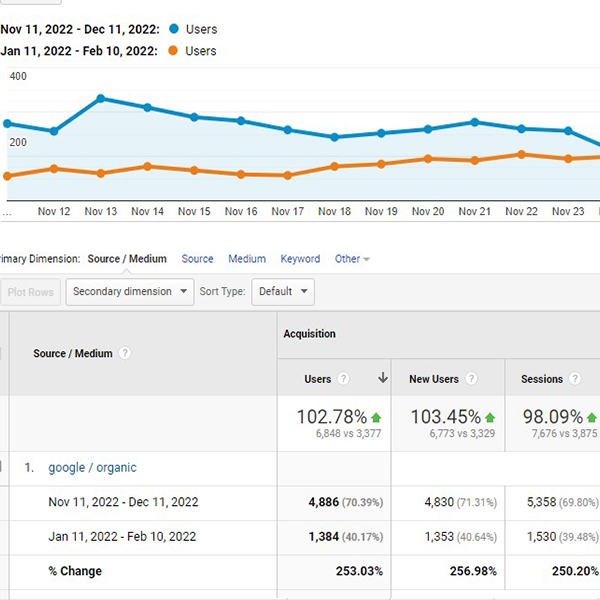
Task: Click the blue Nov 13 data point
Action: [x=101, y=99]
